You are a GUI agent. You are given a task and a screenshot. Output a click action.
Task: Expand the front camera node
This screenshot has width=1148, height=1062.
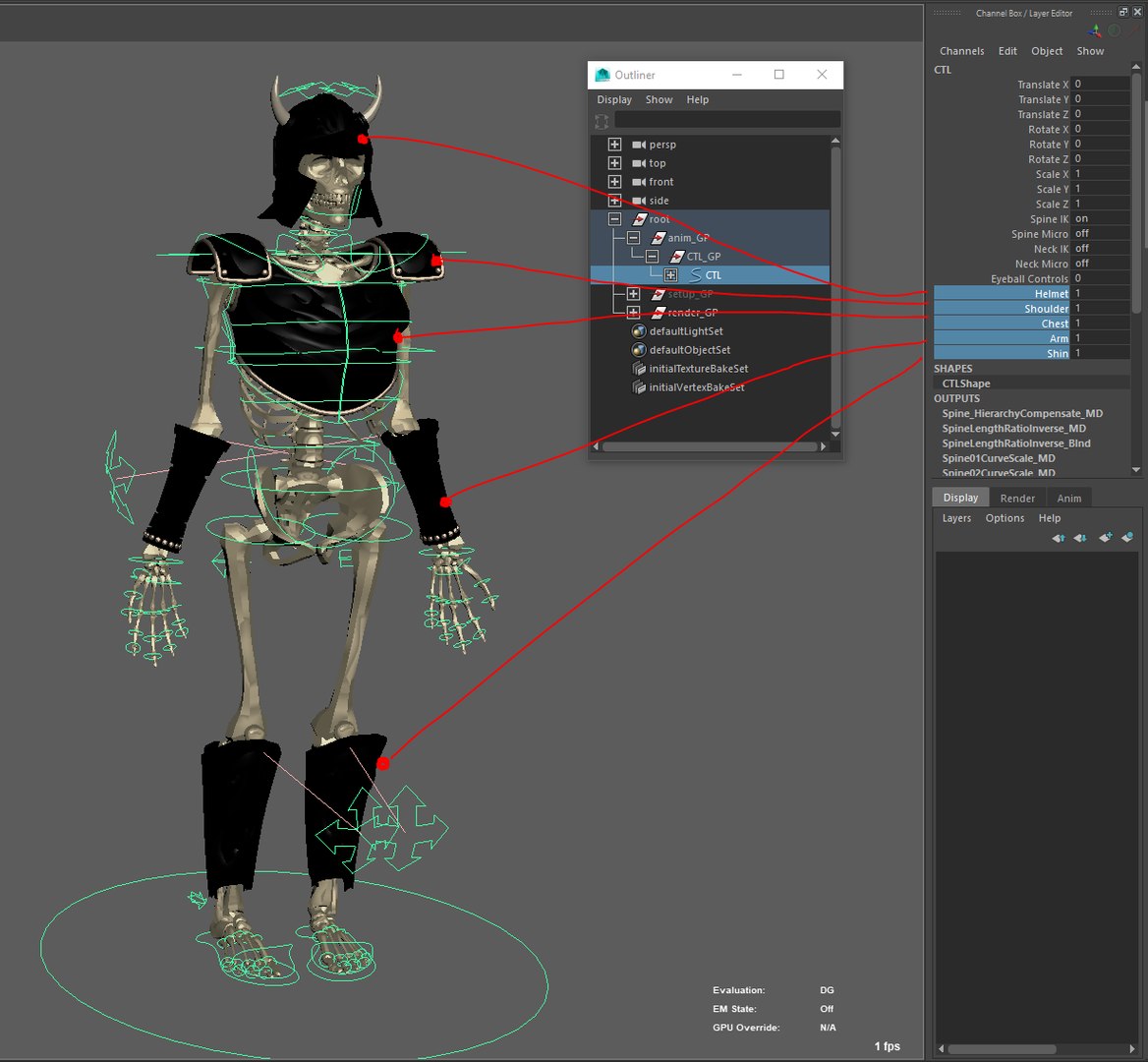[x=615, y=182]
